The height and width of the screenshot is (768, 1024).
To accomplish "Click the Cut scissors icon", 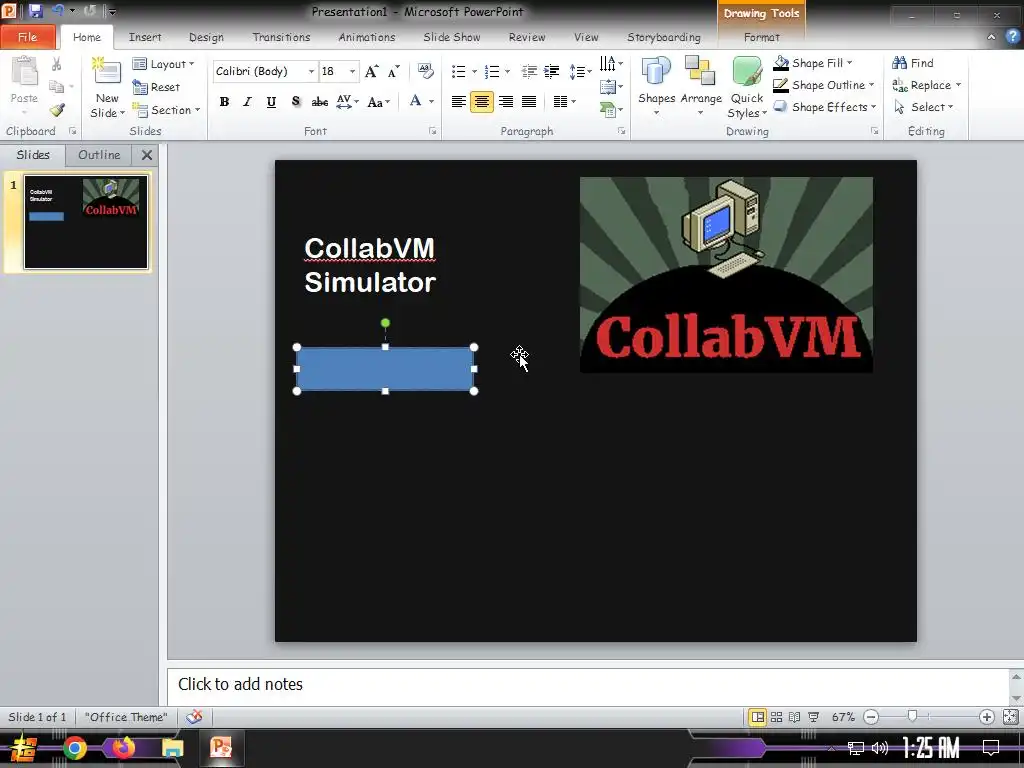I will pyautogui.click(x=57, y=64).
